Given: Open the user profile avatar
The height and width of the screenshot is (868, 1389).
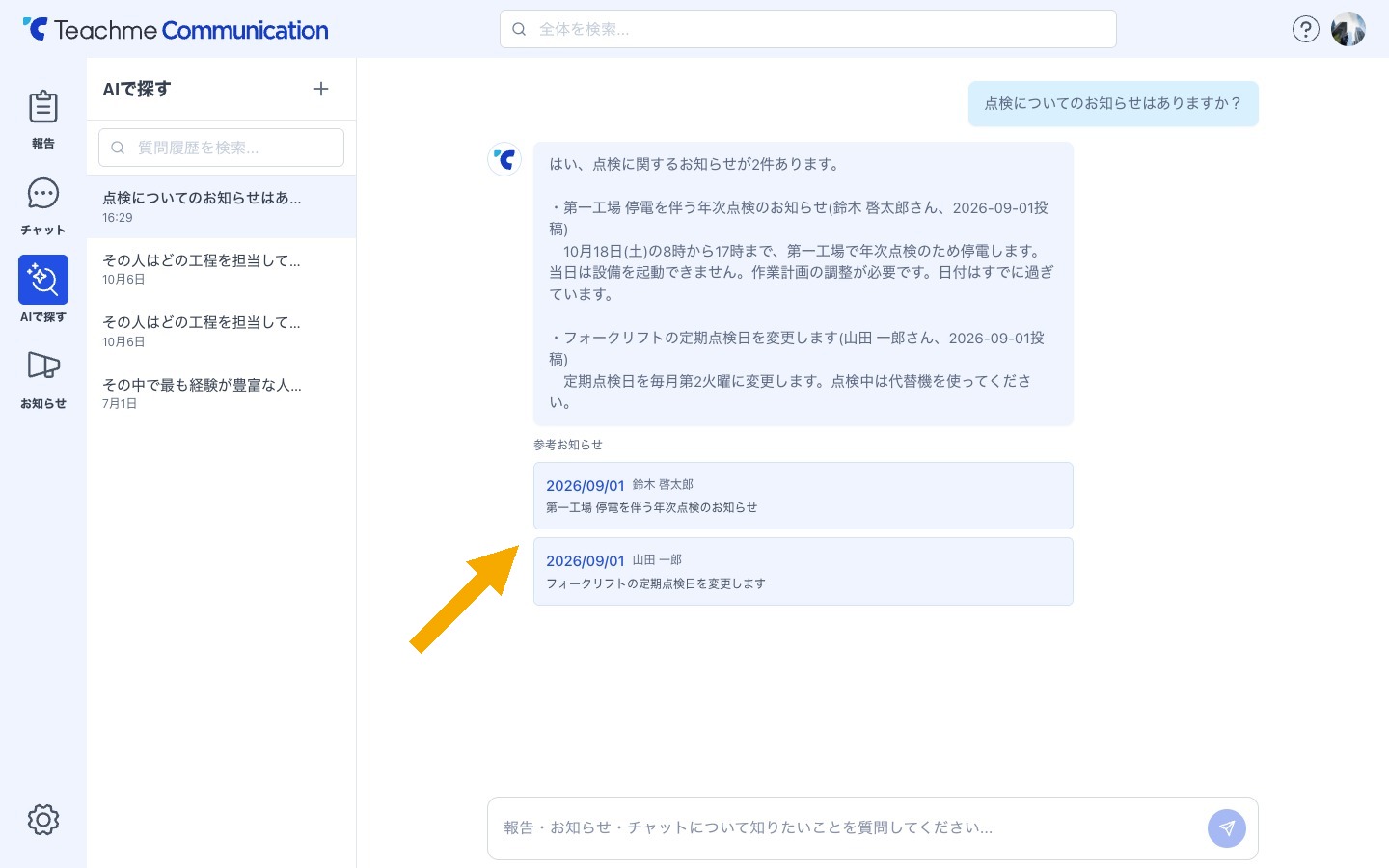Looking at the screenshot, I should coord(1348,29).
